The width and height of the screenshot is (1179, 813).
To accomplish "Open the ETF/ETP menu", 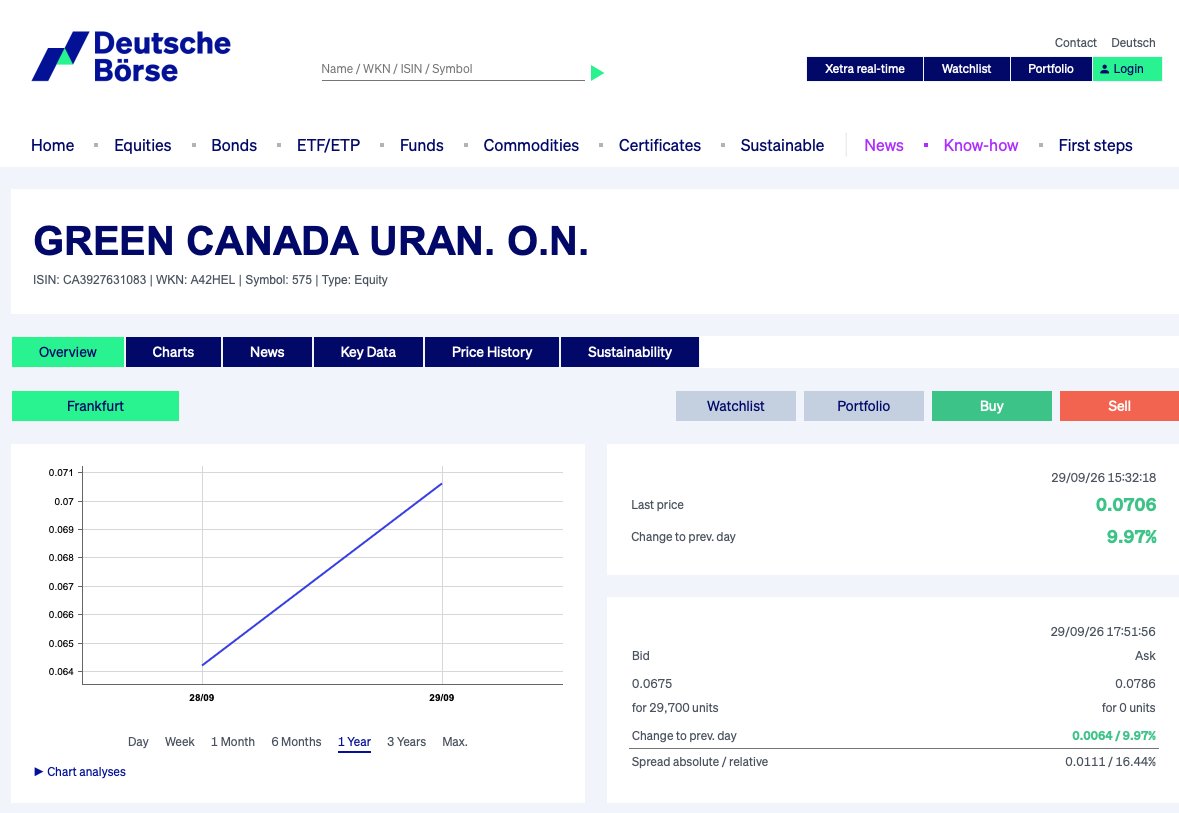I will [x=329, y=145].
